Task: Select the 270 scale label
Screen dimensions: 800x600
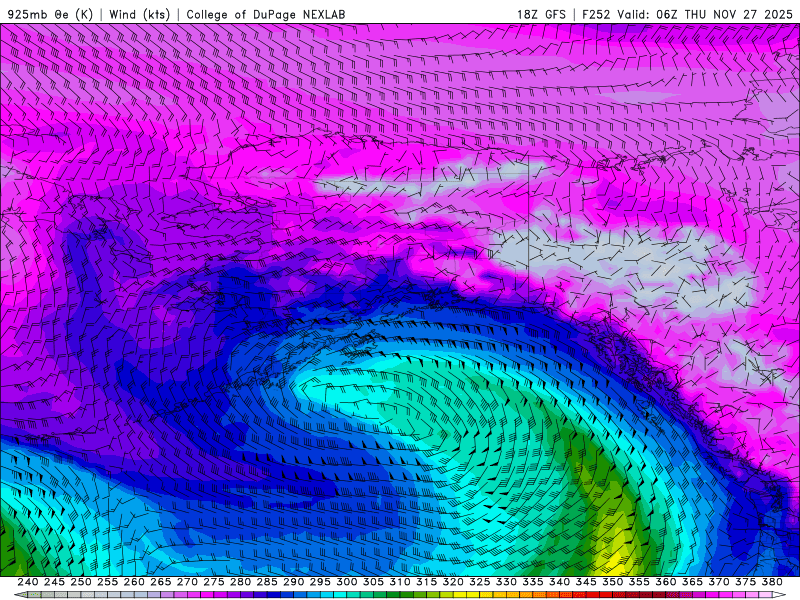Action: point(187,582)
